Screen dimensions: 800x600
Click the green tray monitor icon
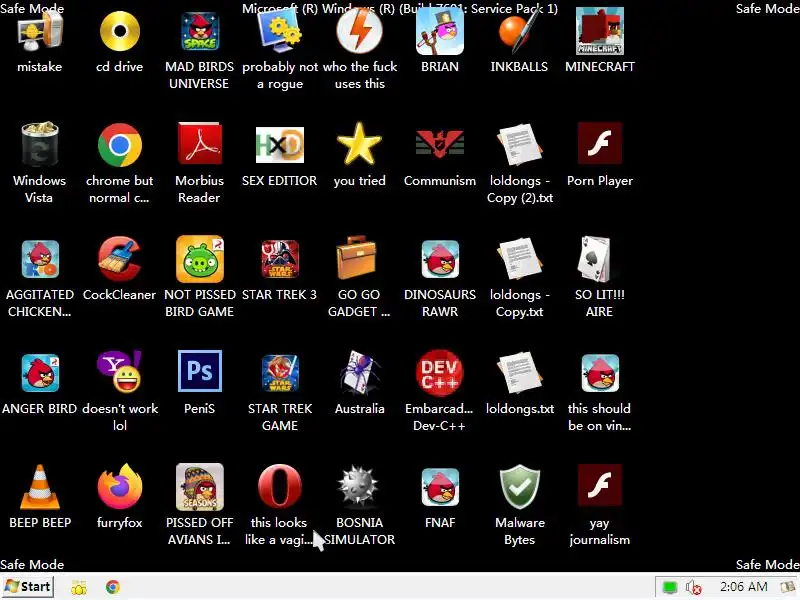(669, 587)
